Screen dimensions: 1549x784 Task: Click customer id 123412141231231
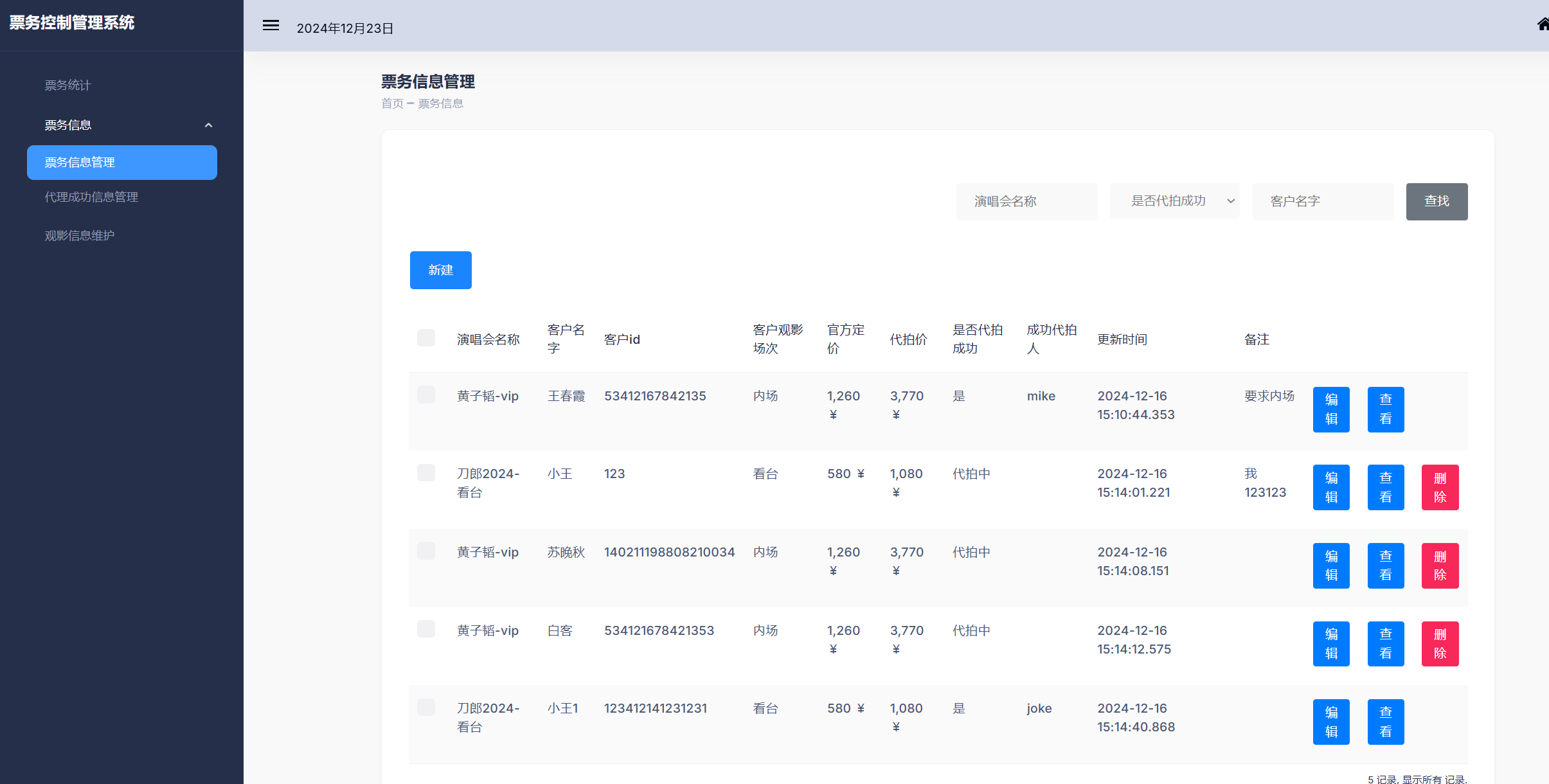click(656, 708)
